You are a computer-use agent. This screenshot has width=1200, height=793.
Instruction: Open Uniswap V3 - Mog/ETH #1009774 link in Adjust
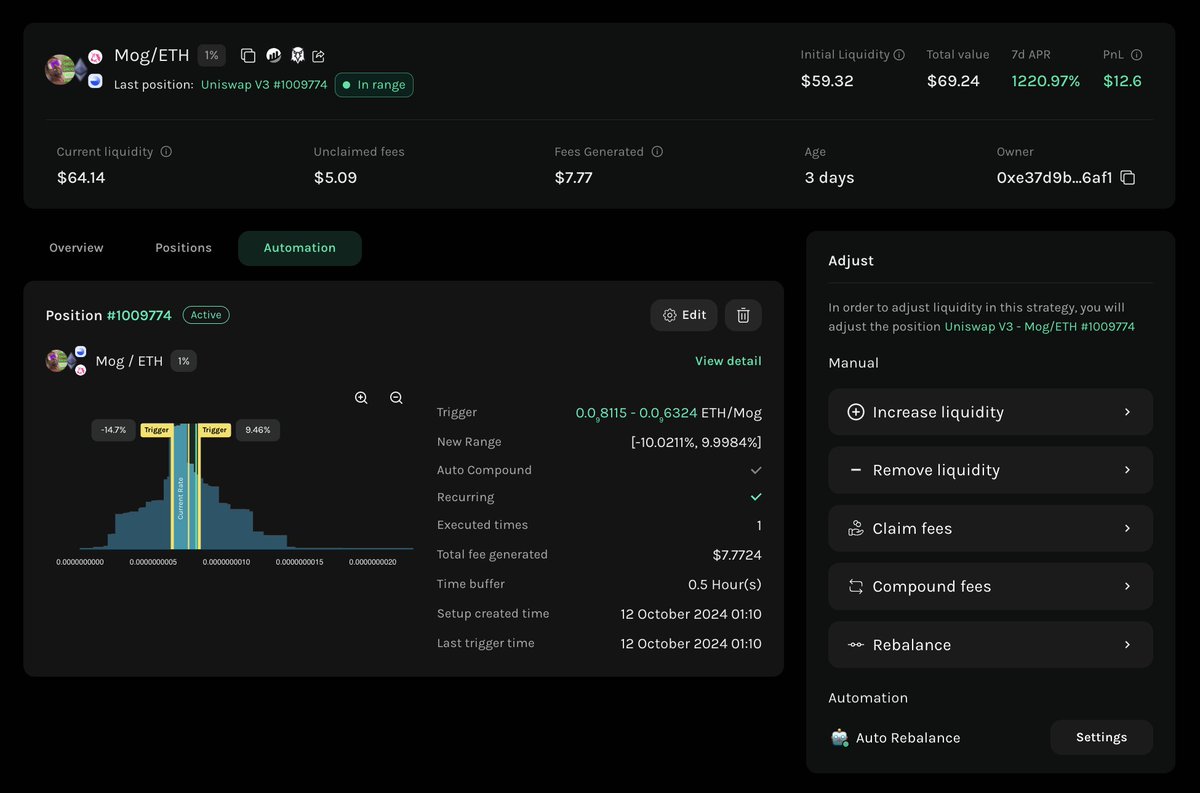click(x=1039, y=327)
